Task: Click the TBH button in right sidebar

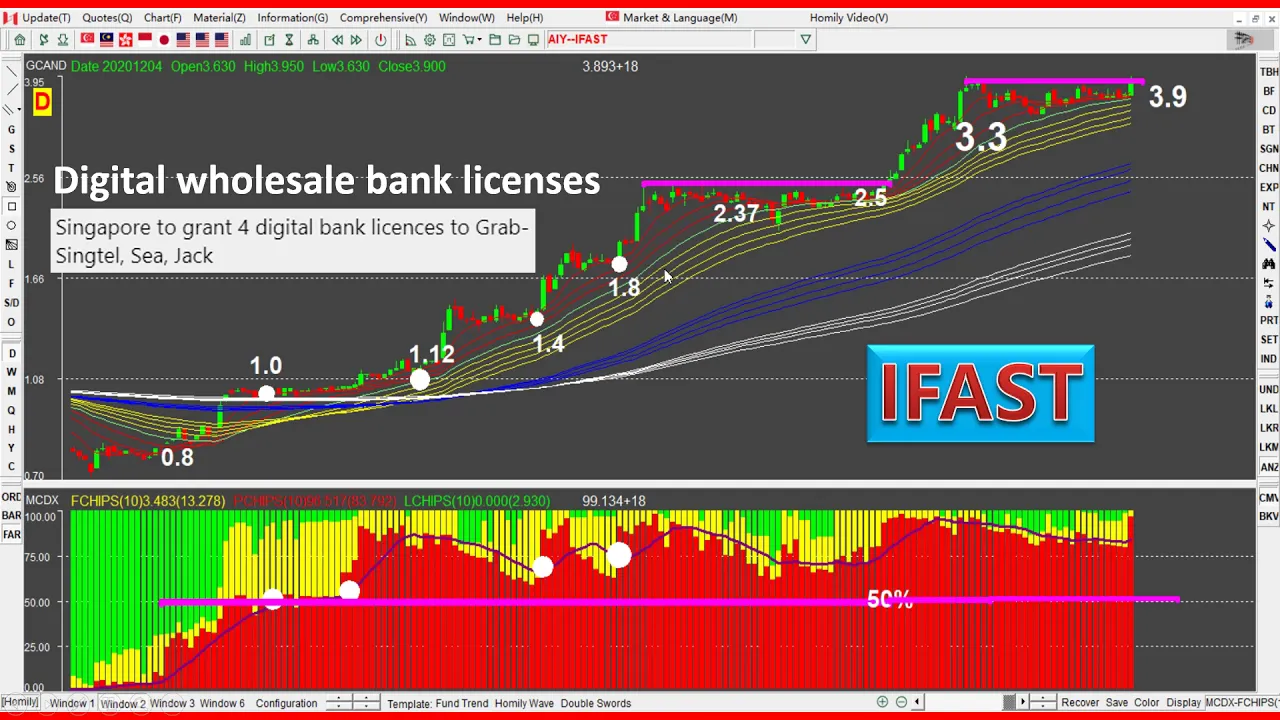Action: click(x=1269, y=72)
